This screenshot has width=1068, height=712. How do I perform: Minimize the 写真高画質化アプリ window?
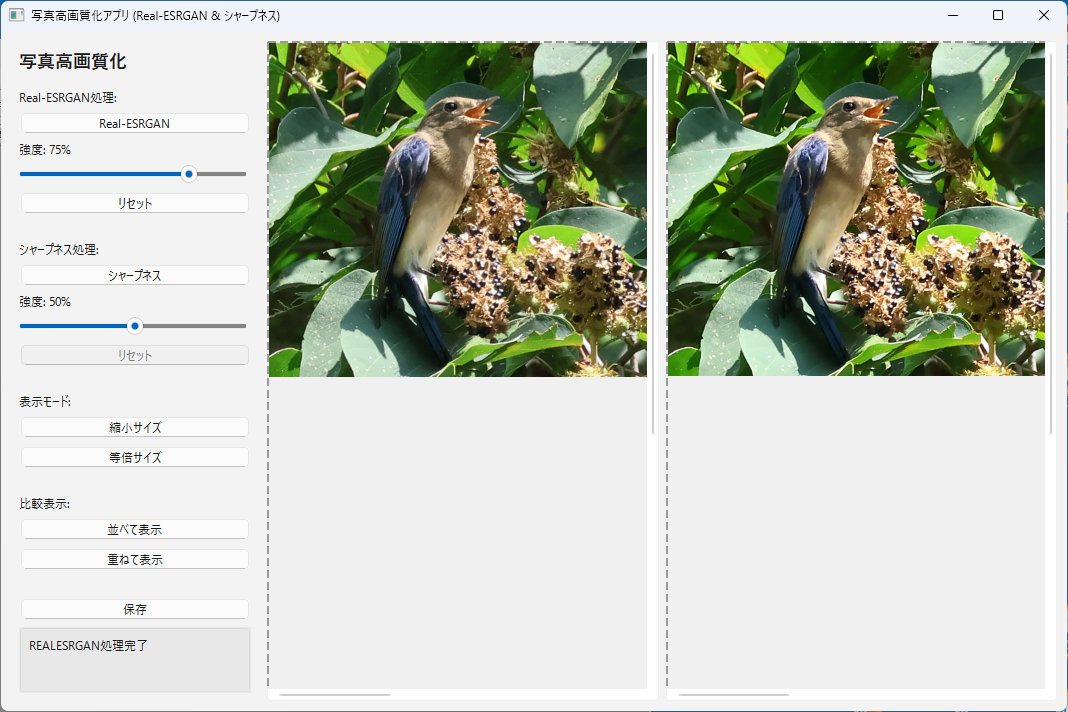pos(953,15)
